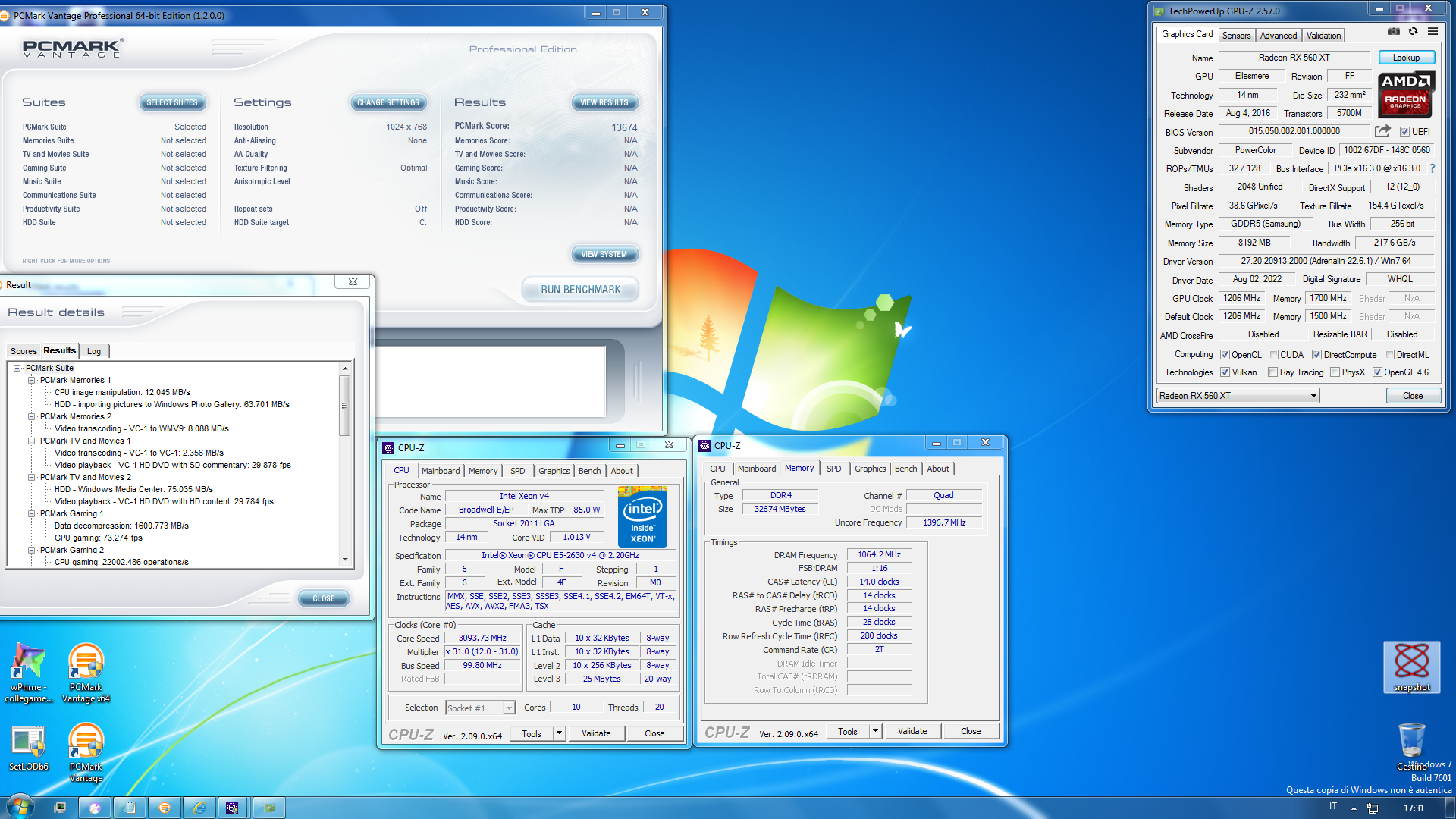Click the notepad taskbar icon

130,808
